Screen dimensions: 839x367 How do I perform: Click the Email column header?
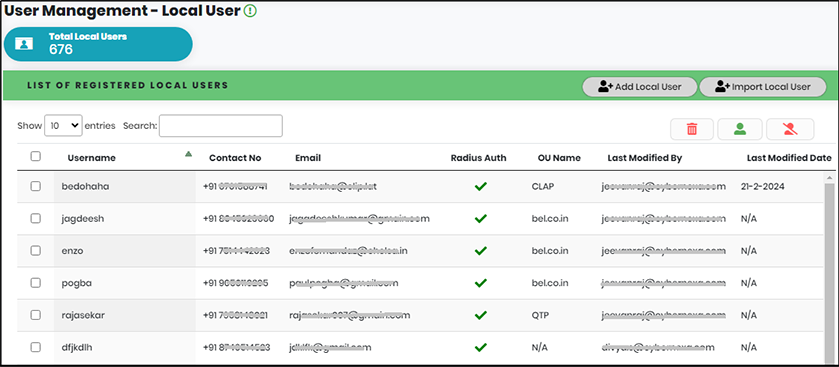[x=308, y=158]
